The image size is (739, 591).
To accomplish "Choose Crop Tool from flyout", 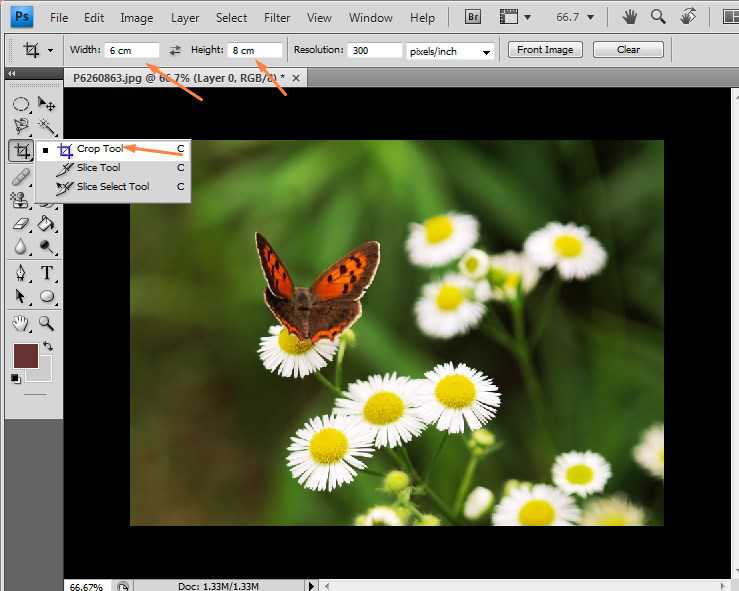I will point(113,149).
